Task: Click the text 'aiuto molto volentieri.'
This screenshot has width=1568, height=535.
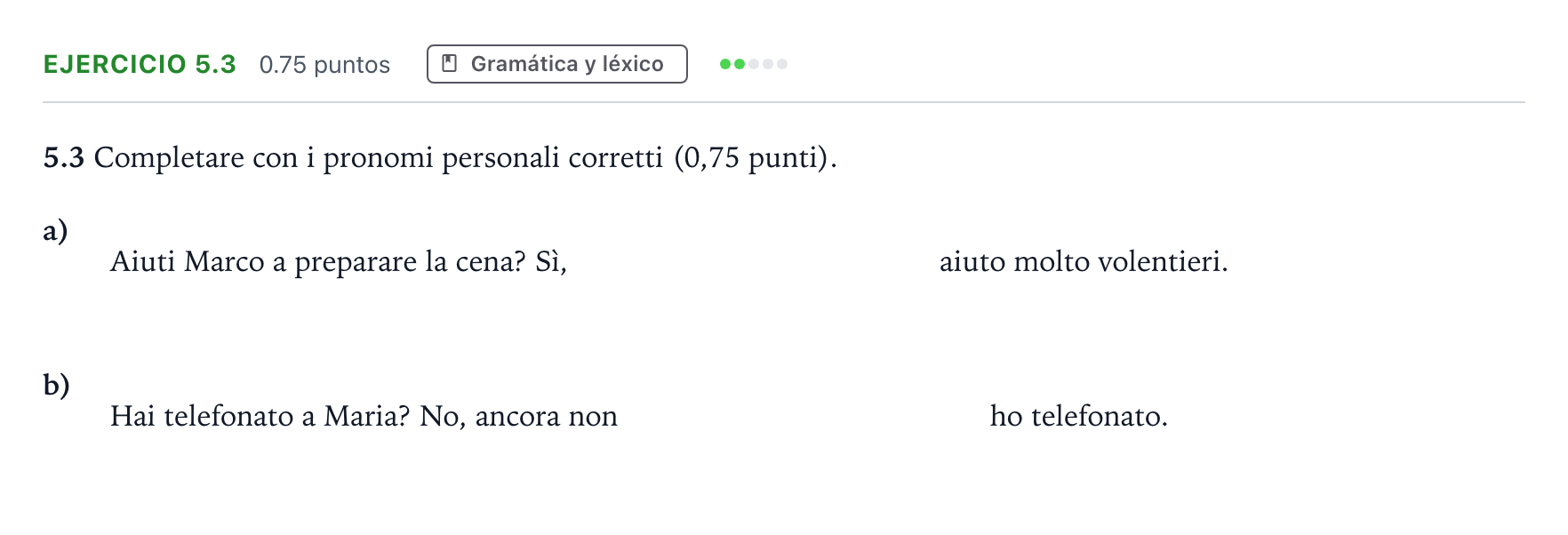Action: click(x=1084, y=262)
